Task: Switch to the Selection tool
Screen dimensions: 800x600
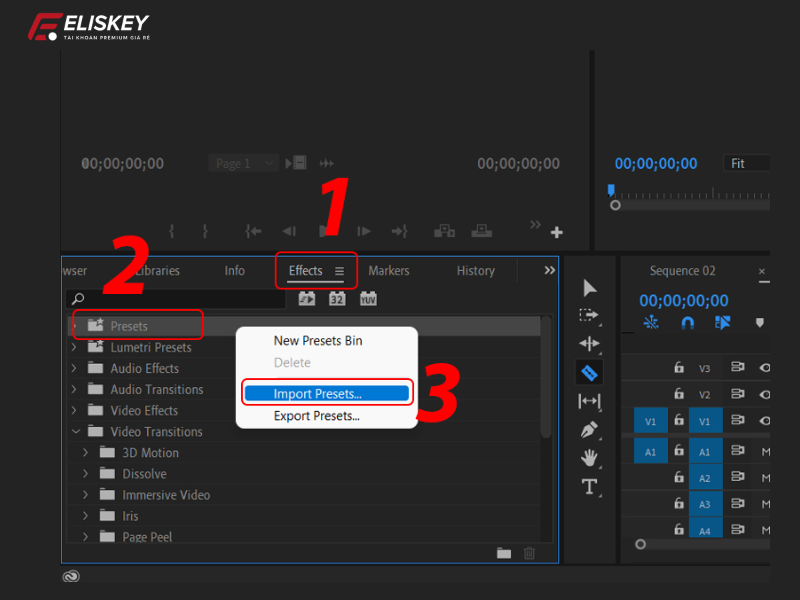Action: 589,289
